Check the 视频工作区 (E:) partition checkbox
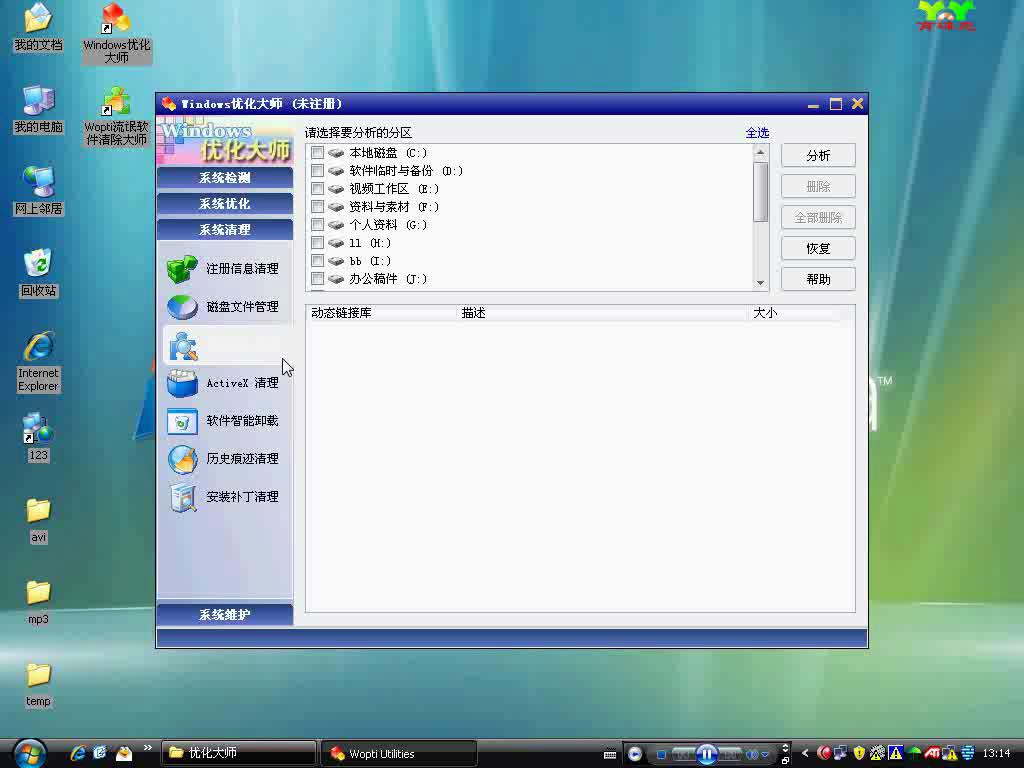Viewport: 1024px width, 768px height. [x=317, y=189]
